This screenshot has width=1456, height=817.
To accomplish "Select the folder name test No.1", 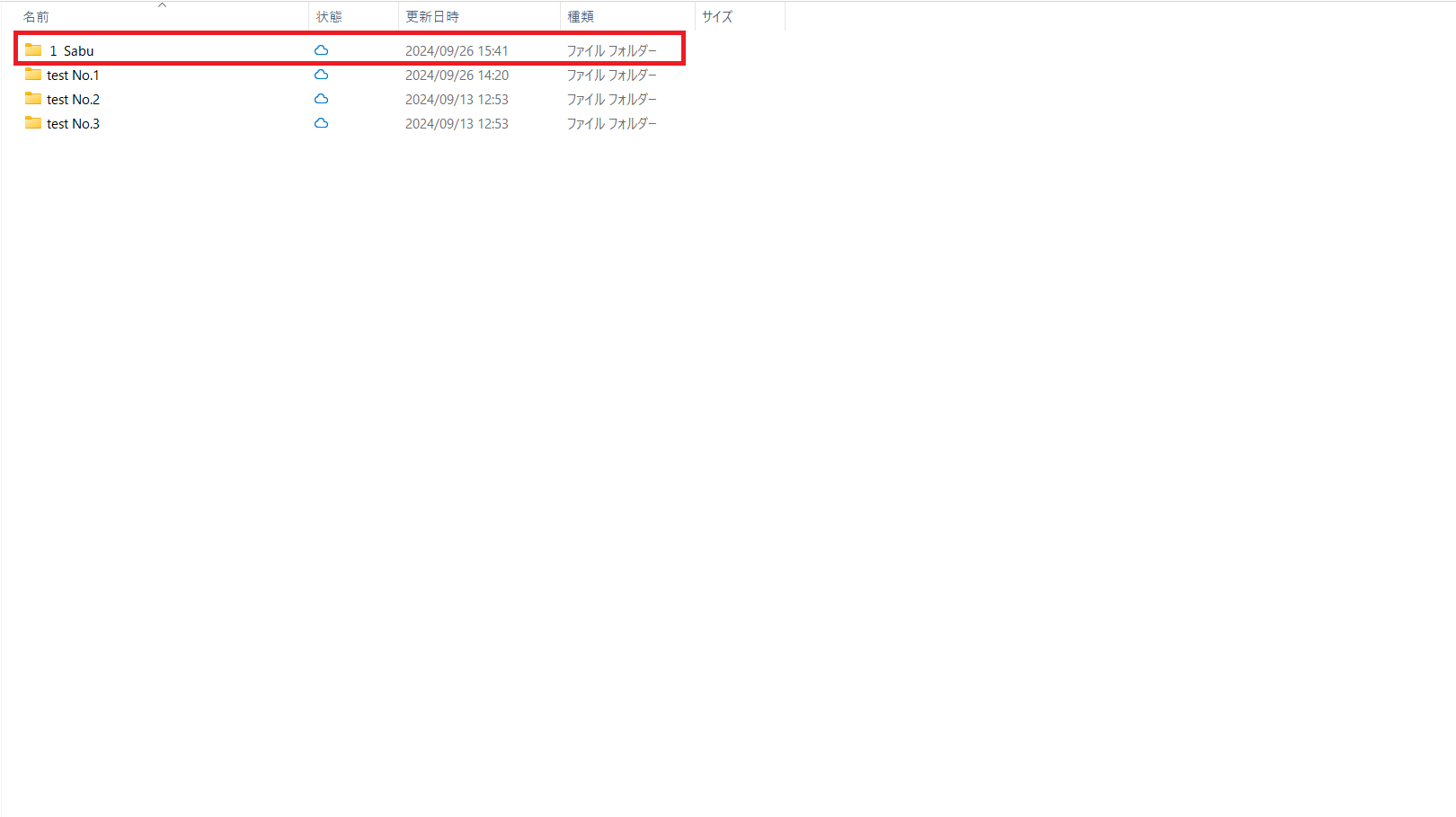I will pyautogui.click(x=73, y=75).
